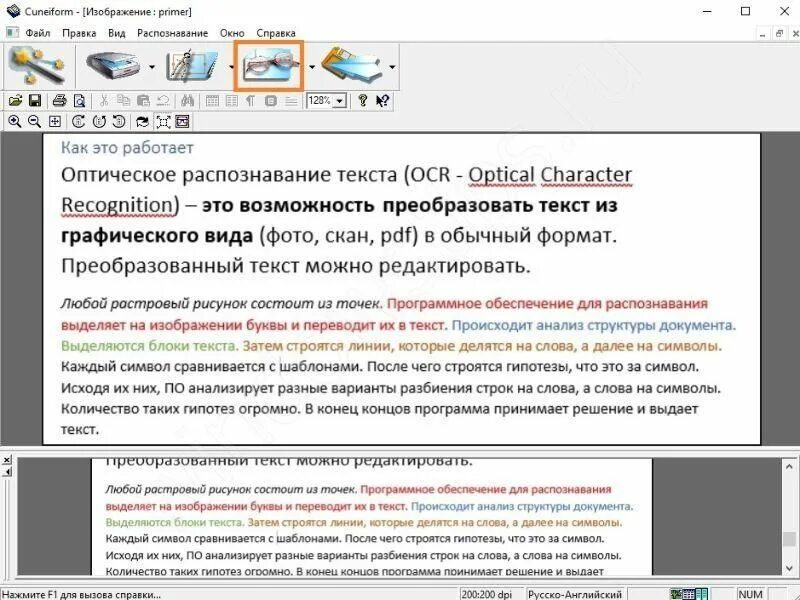Screen dimensions: 800x600
Task: Toggle the picture block tool icon
Action: [x=182, y=121]
